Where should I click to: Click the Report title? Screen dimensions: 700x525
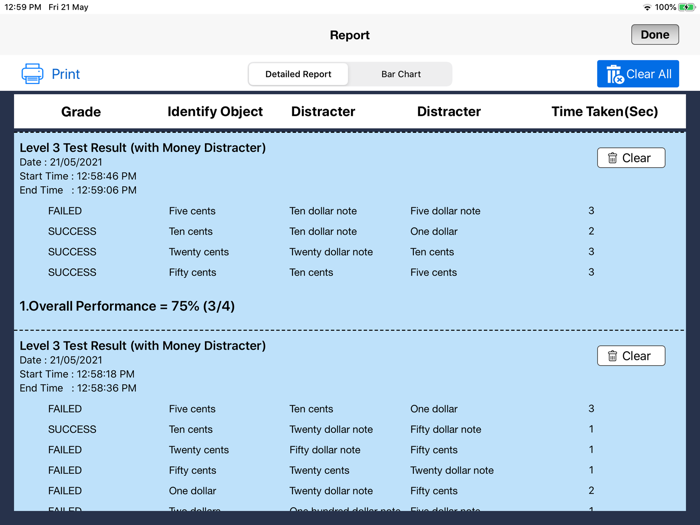pyautogui.click(x=350, y=35)
